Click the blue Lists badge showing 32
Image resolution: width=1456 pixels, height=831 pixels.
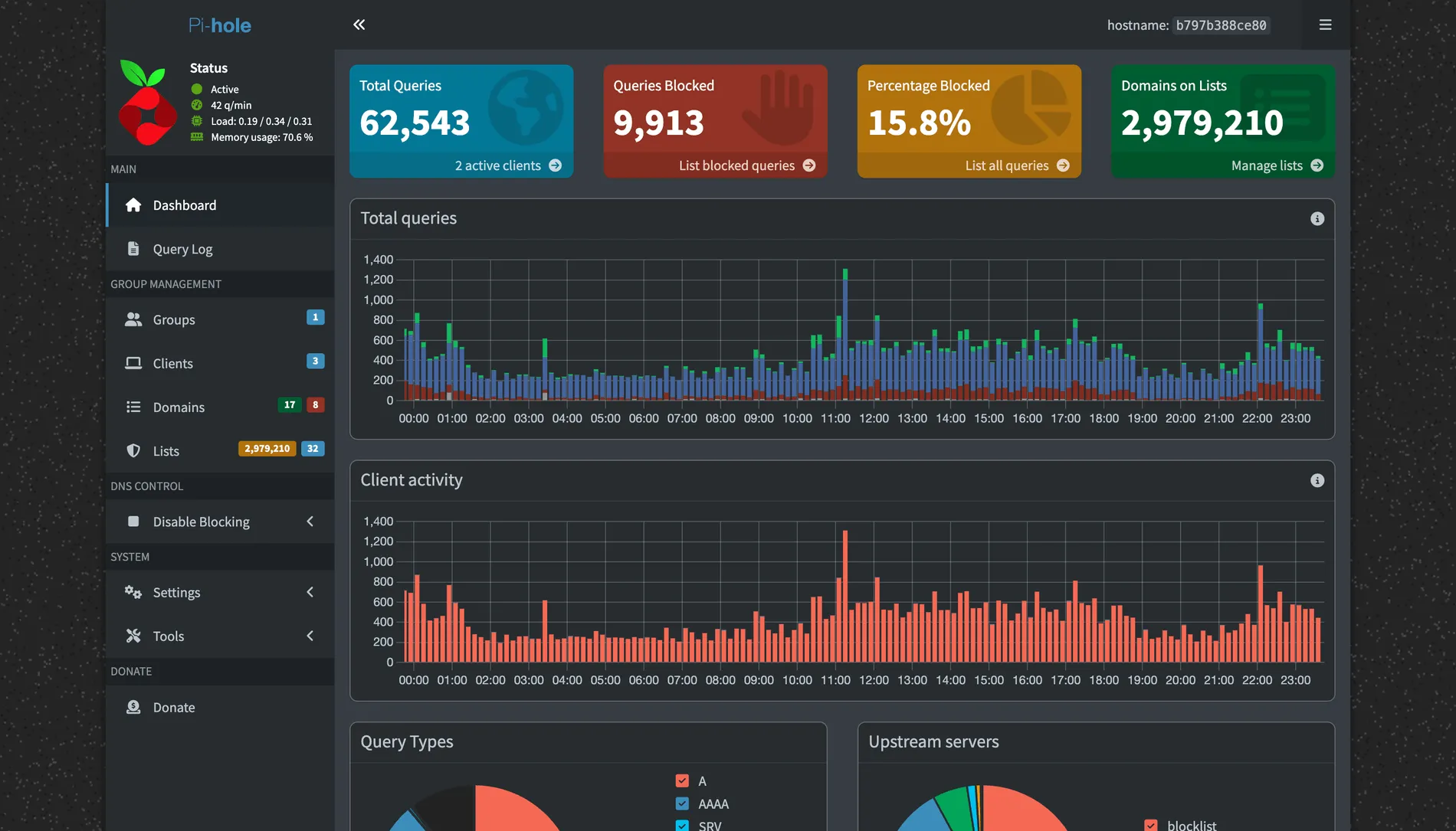click(313, 448)
